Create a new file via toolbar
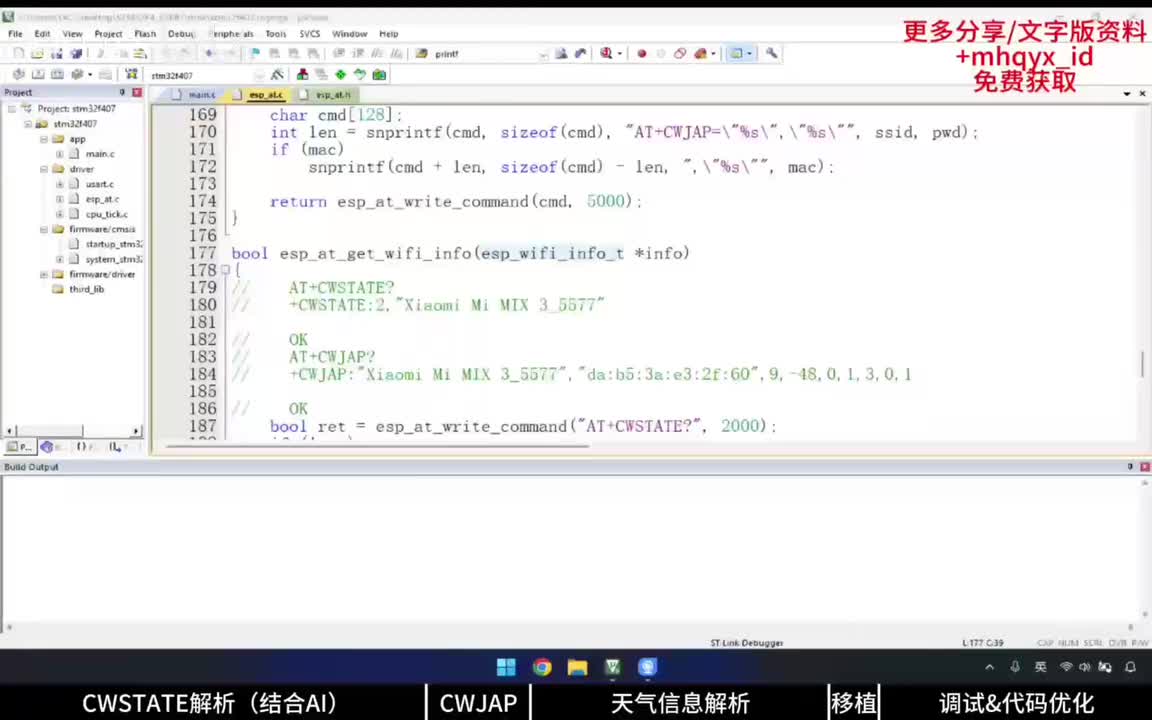The width and height of the screenshot is (1152, 720). pos(18,54)
